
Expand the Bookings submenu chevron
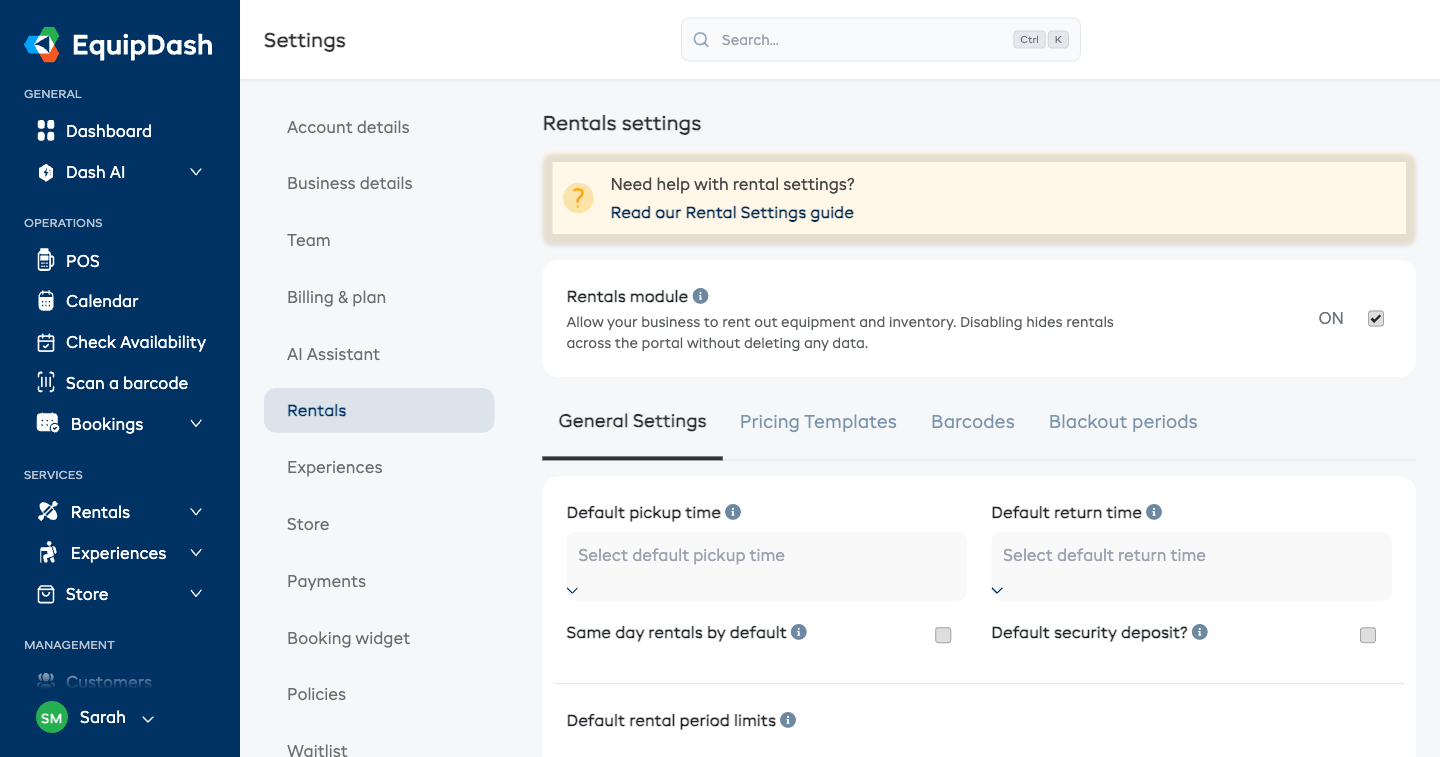tap(196, 424)
